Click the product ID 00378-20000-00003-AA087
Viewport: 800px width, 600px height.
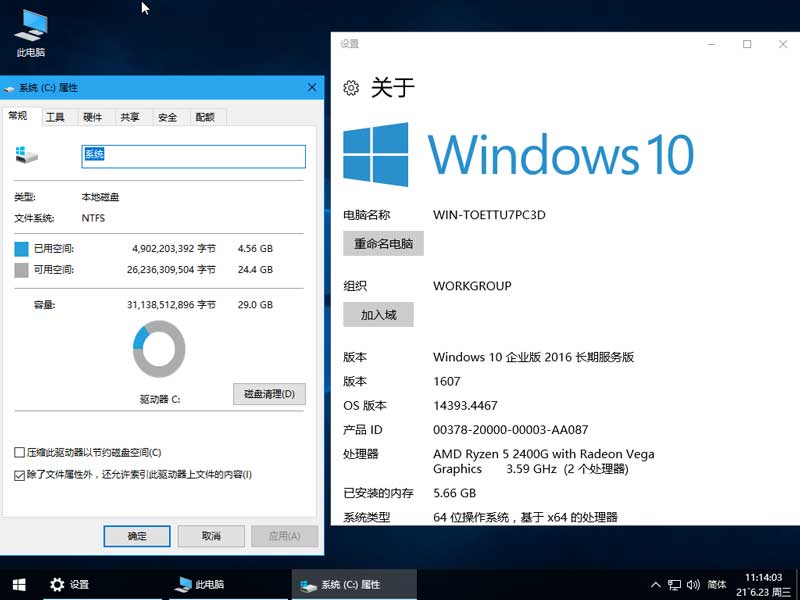510,430
